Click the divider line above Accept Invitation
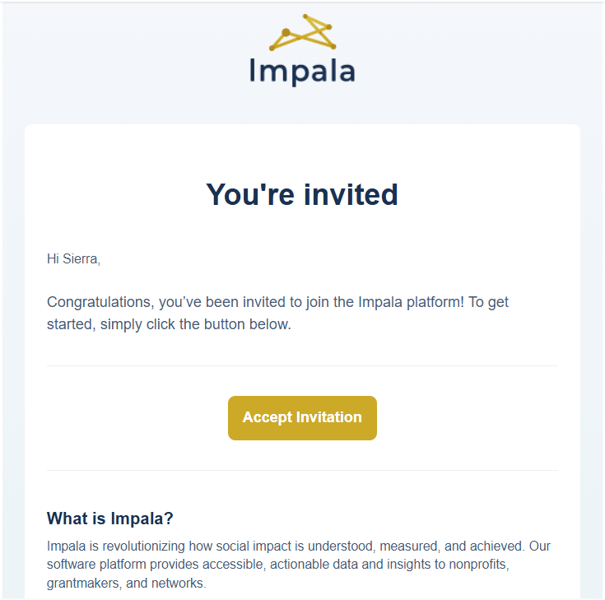Screen dimensions: 605x600 pyautogui.click(x=302, y=365)
